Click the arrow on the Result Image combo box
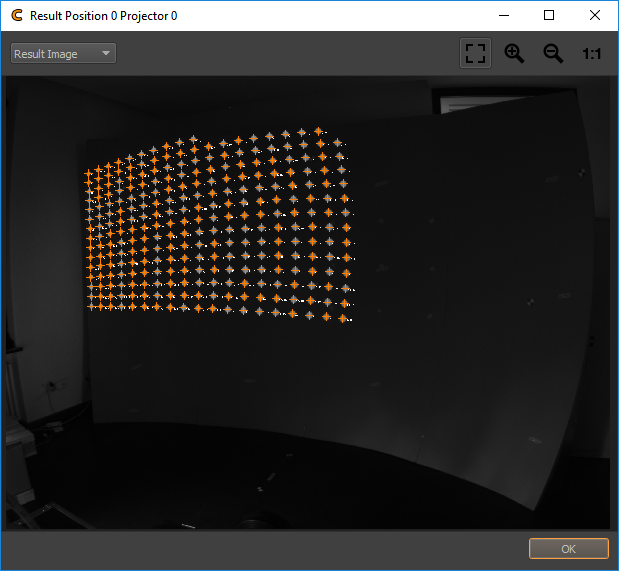The width and height of the screenshot is (619, 571). coord(105,54)
